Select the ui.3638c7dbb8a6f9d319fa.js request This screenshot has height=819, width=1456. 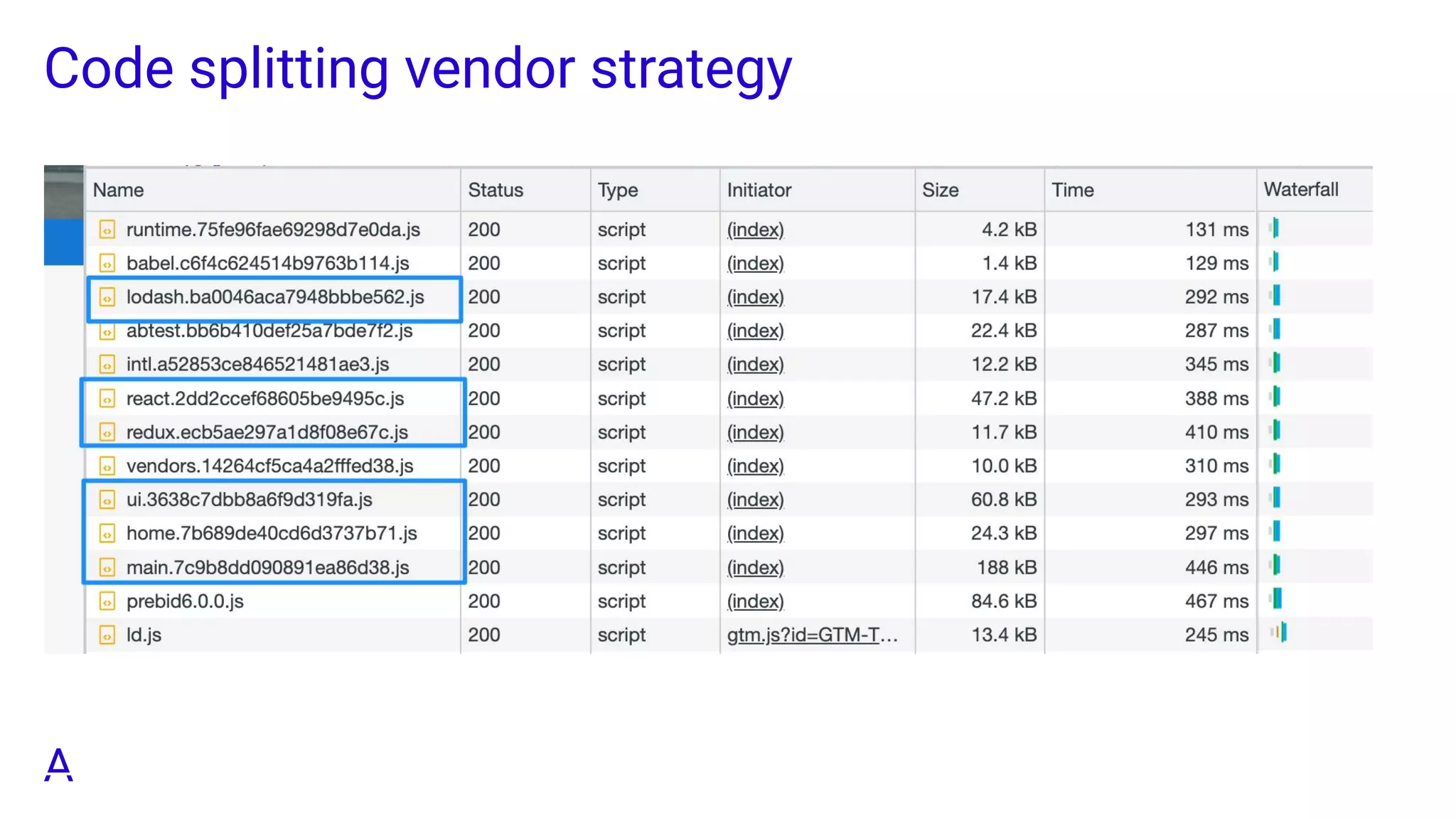click(x=249, y=500)
